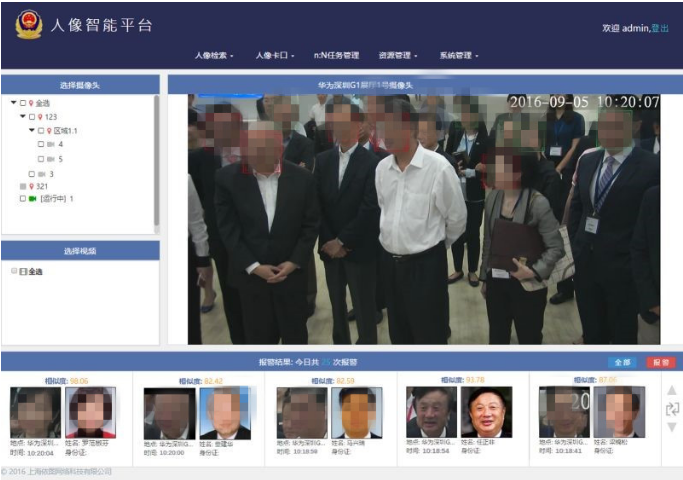Click the camera icon for camera 4
The height and width of the screenshot is (480, 683).
(50, 144)
